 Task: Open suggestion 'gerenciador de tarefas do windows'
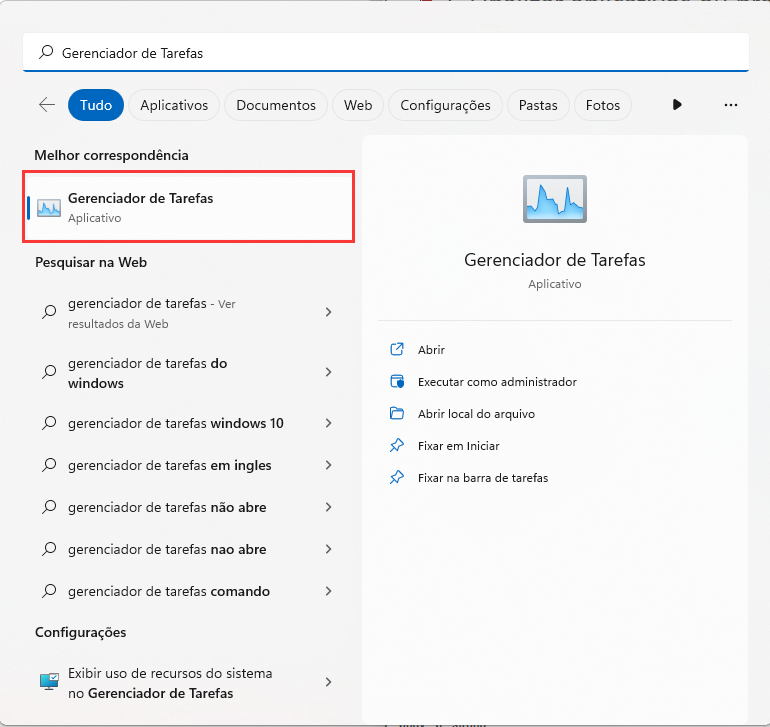tap(189, 373)
